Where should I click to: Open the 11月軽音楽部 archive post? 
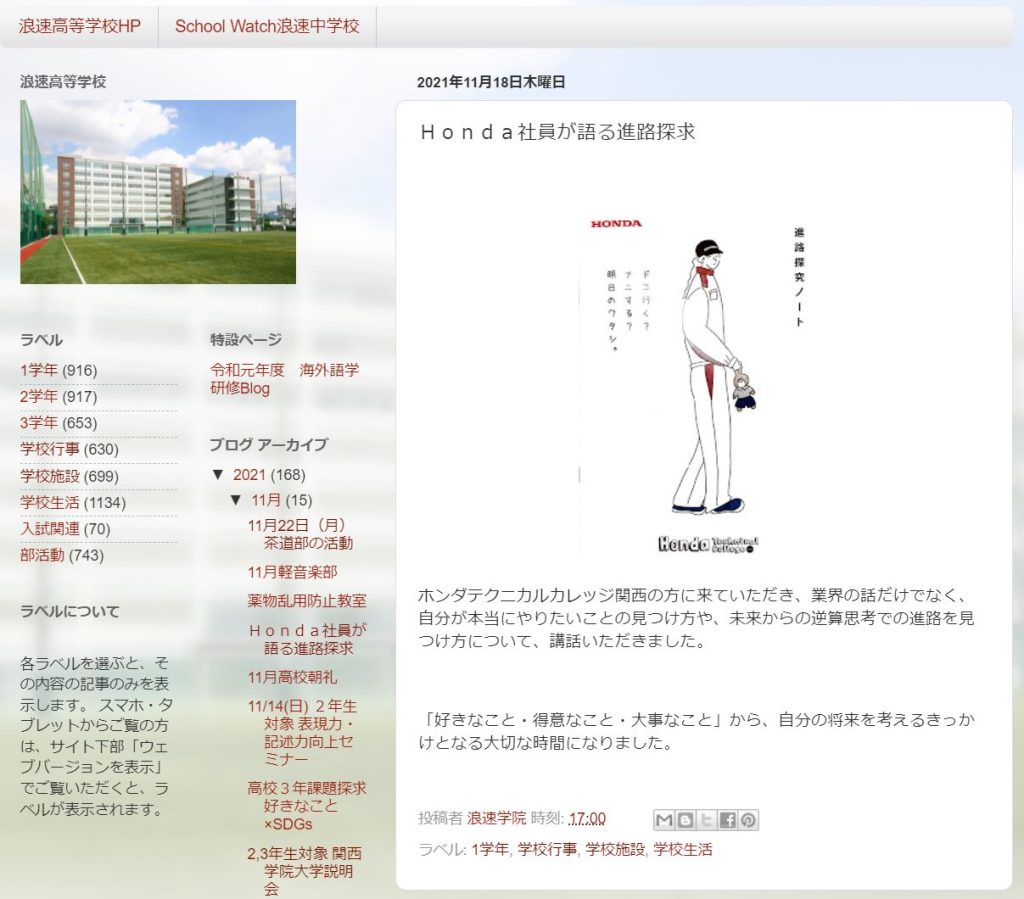[292, 572]
